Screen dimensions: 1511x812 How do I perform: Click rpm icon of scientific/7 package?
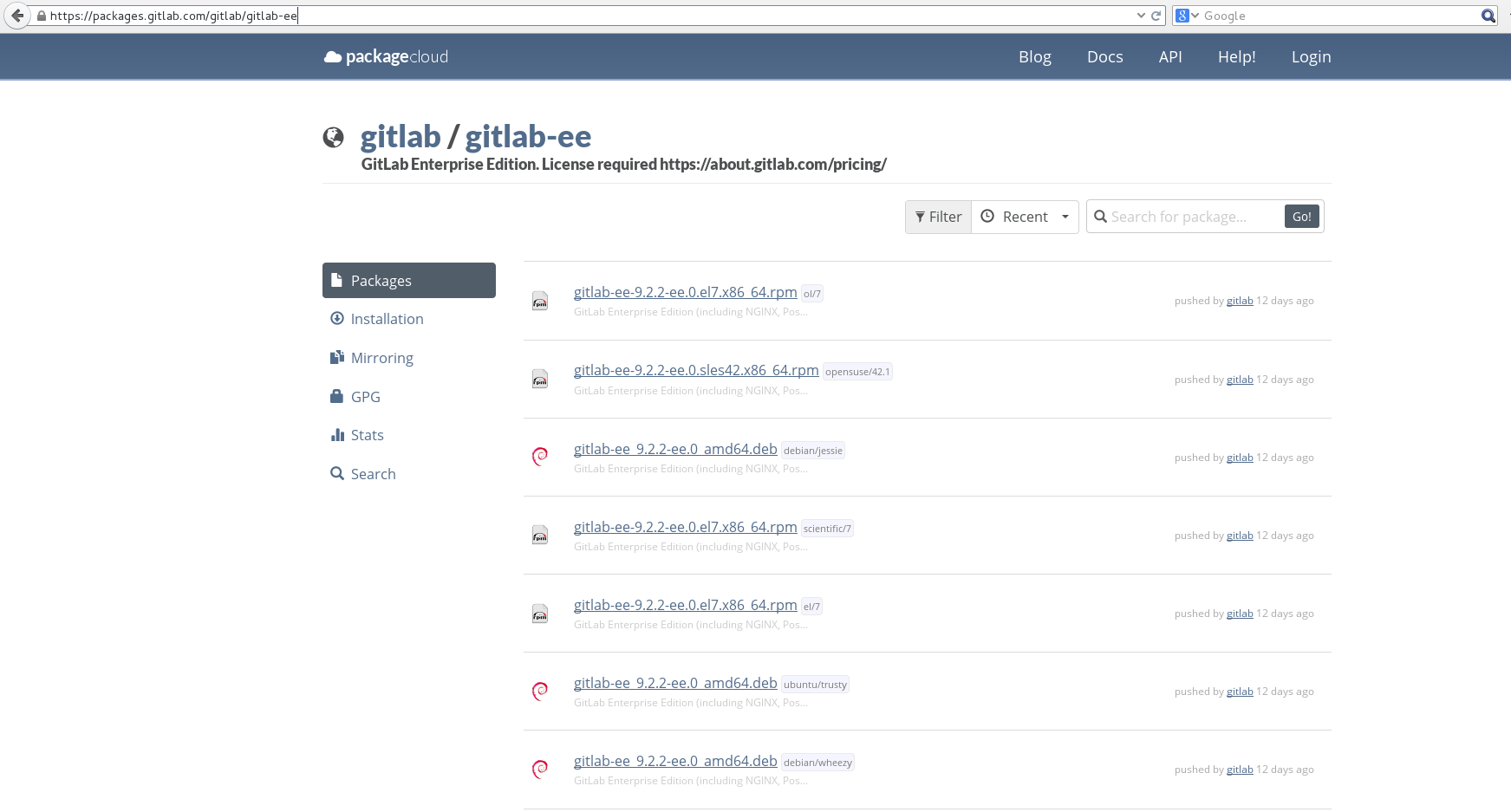(539, 535)
